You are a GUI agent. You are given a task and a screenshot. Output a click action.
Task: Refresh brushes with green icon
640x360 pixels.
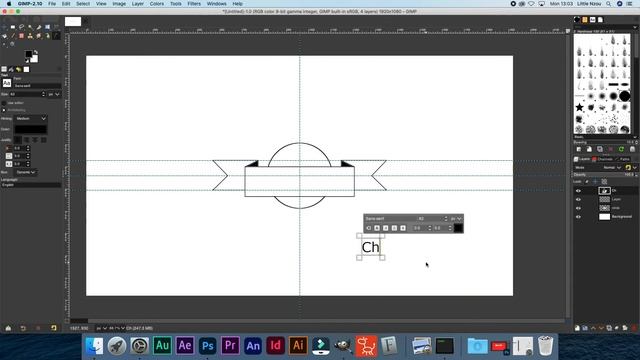(621, 149)
